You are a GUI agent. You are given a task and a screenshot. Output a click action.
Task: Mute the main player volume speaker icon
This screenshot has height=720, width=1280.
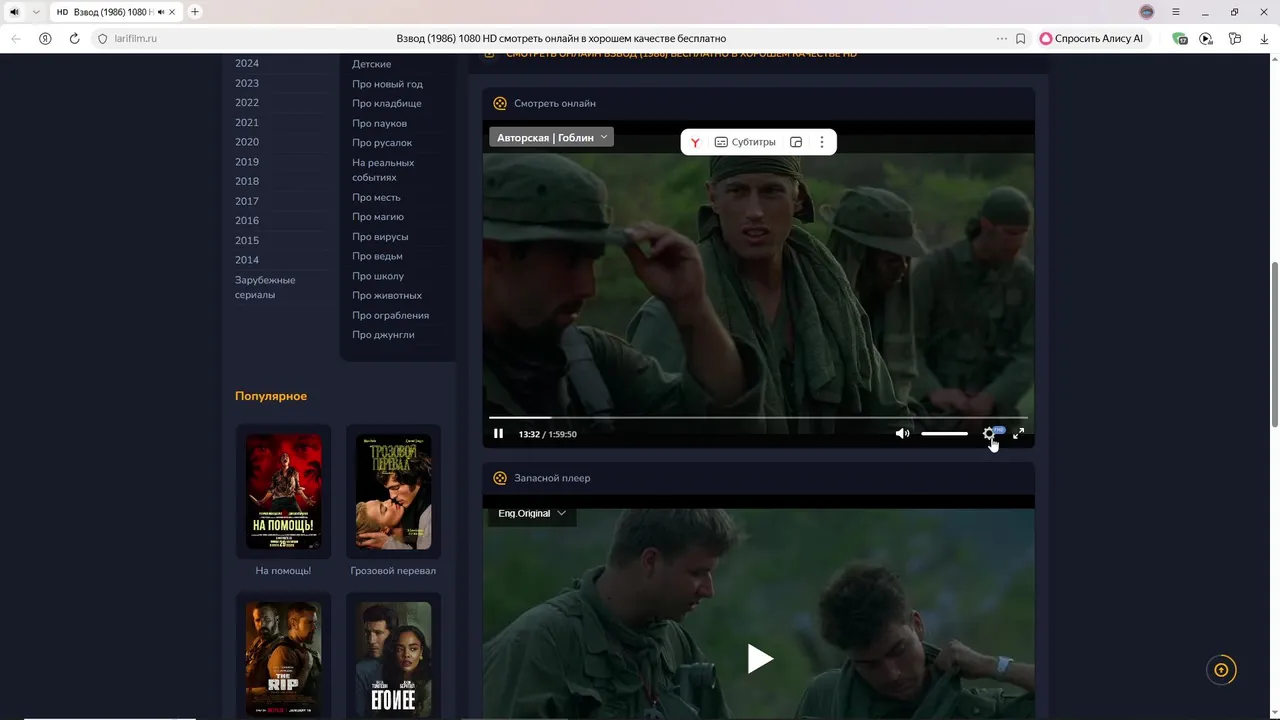[x=902, y=434]
